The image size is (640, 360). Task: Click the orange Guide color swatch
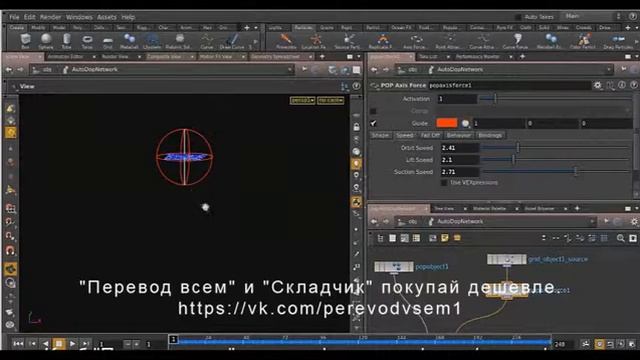pyautogui.click(x=447, y=123)
